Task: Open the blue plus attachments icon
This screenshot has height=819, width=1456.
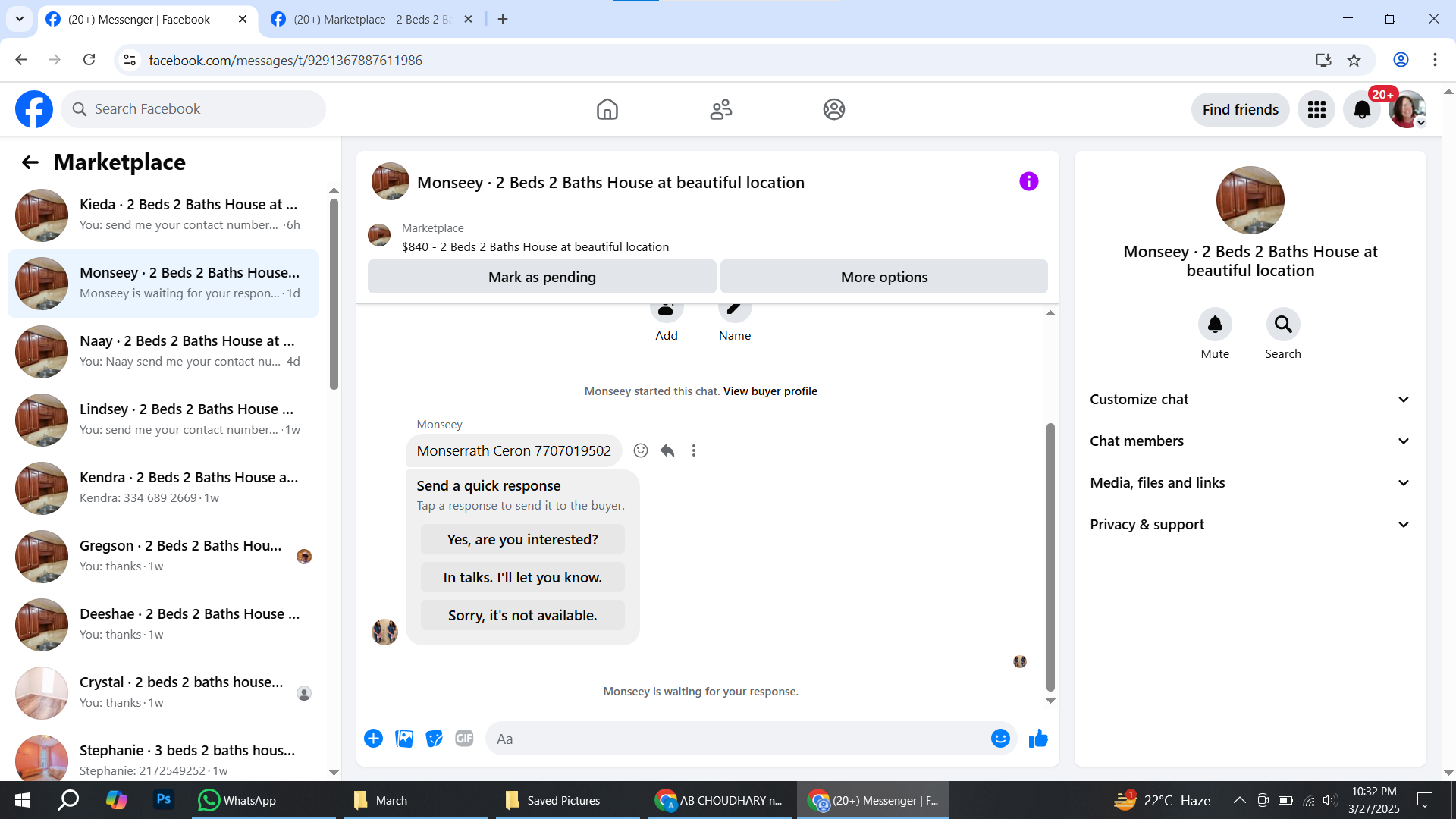Action: click(373, 738)
